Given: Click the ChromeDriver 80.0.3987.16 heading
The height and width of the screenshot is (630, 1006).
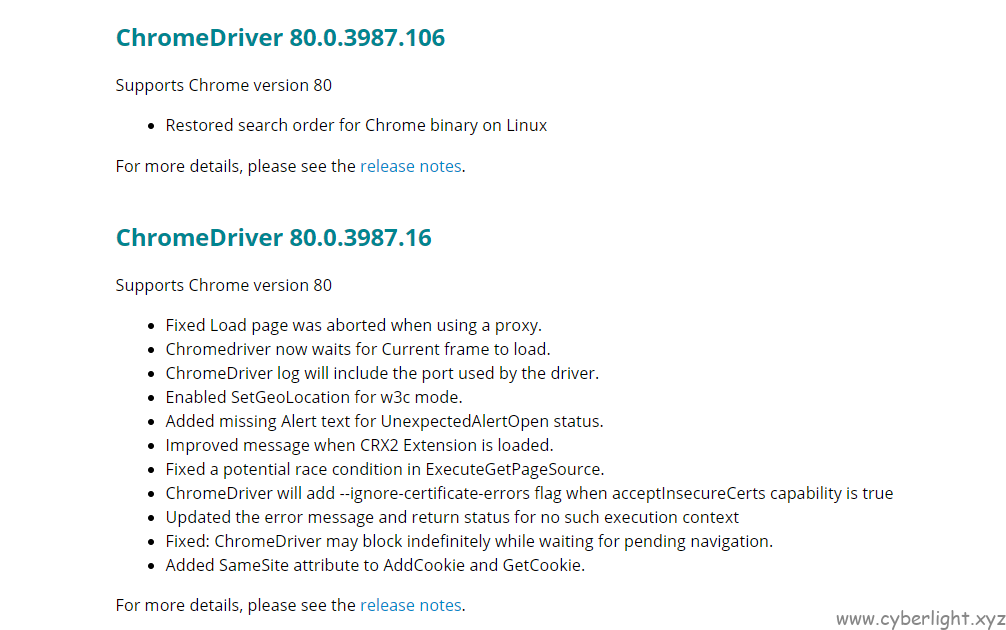Looking at the screenshot, I should point(274,238).
